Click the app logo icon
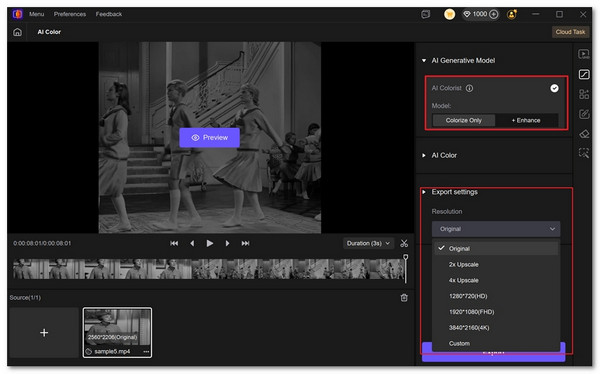This screenshot has height=374, width=600. [18, 14]
